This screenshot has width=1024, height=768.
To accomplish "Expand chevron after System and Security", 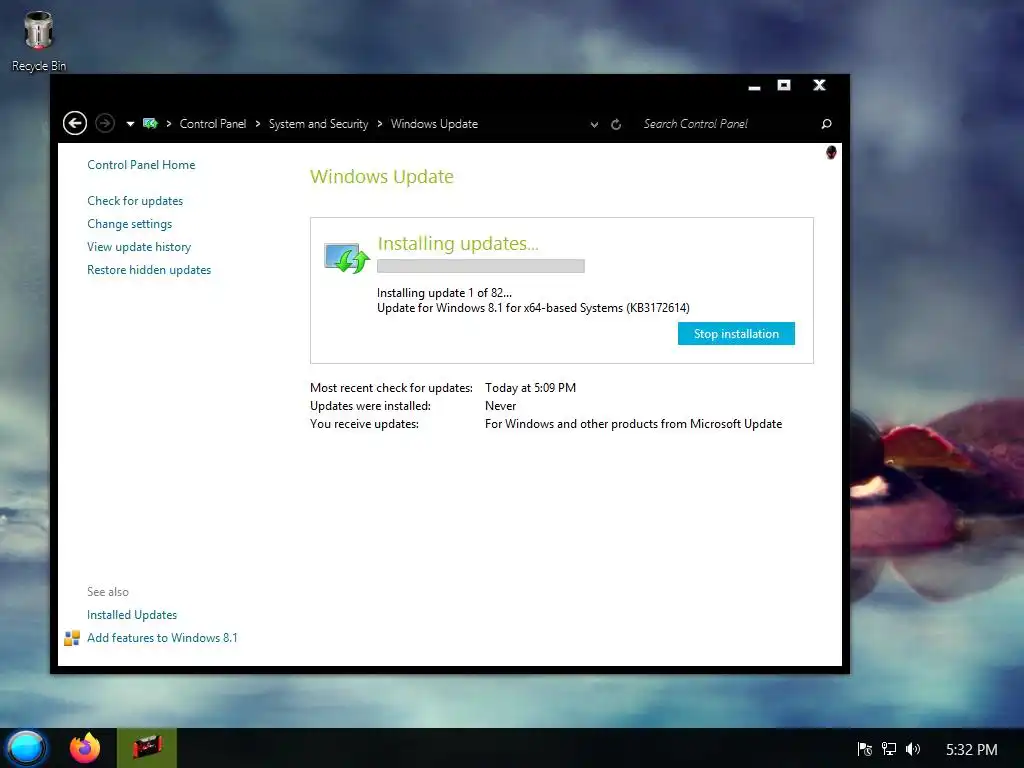I will [379, 124].
